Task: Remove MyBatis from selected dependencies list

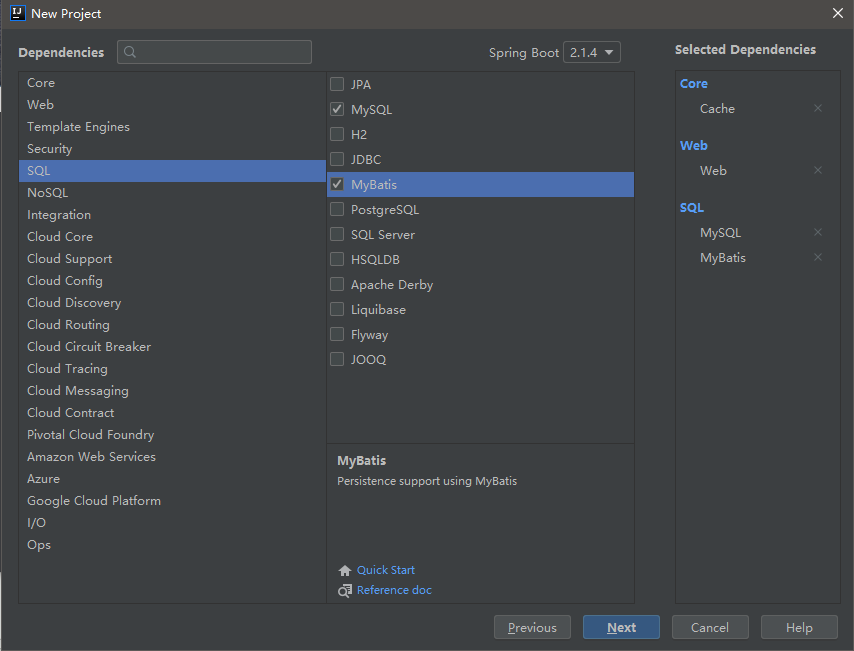Action: click(x=818, y=257)
